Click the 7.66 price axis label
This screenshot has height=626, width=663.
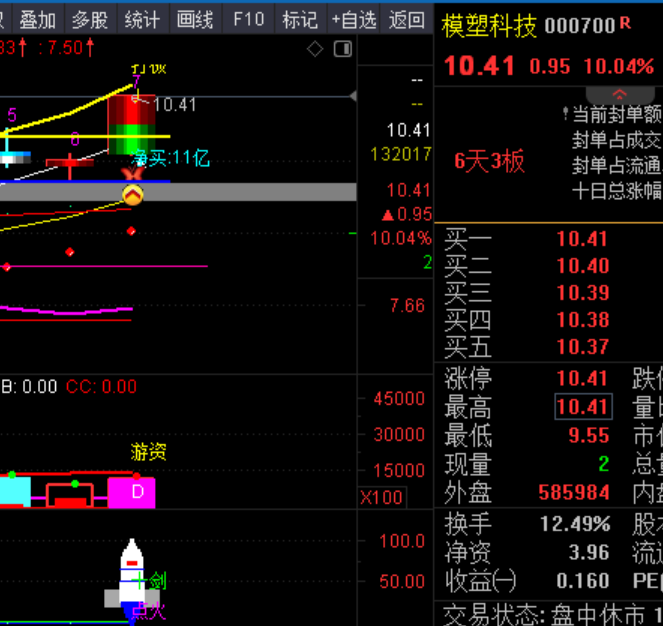[x=407, y=305]
